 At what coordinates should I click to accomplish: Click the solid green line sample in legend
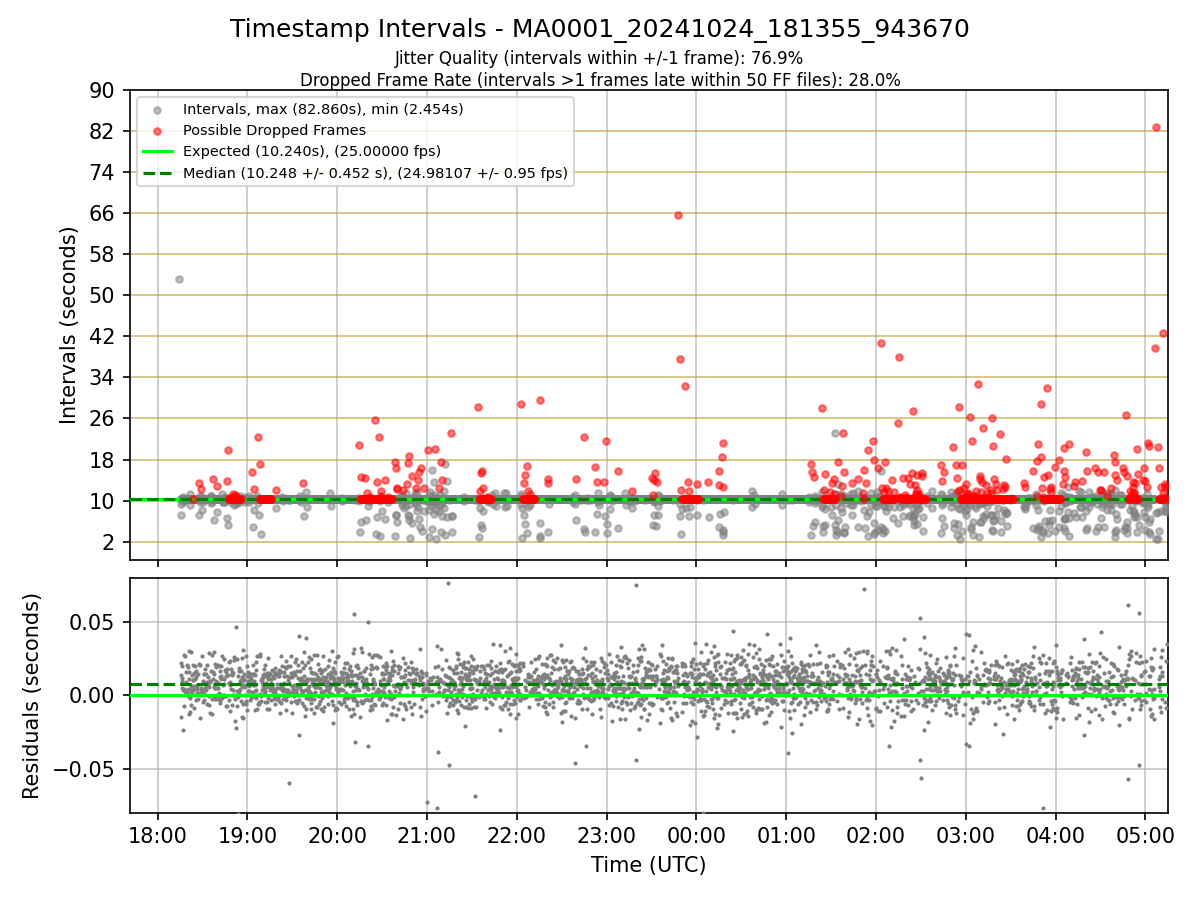coord(158,152)
